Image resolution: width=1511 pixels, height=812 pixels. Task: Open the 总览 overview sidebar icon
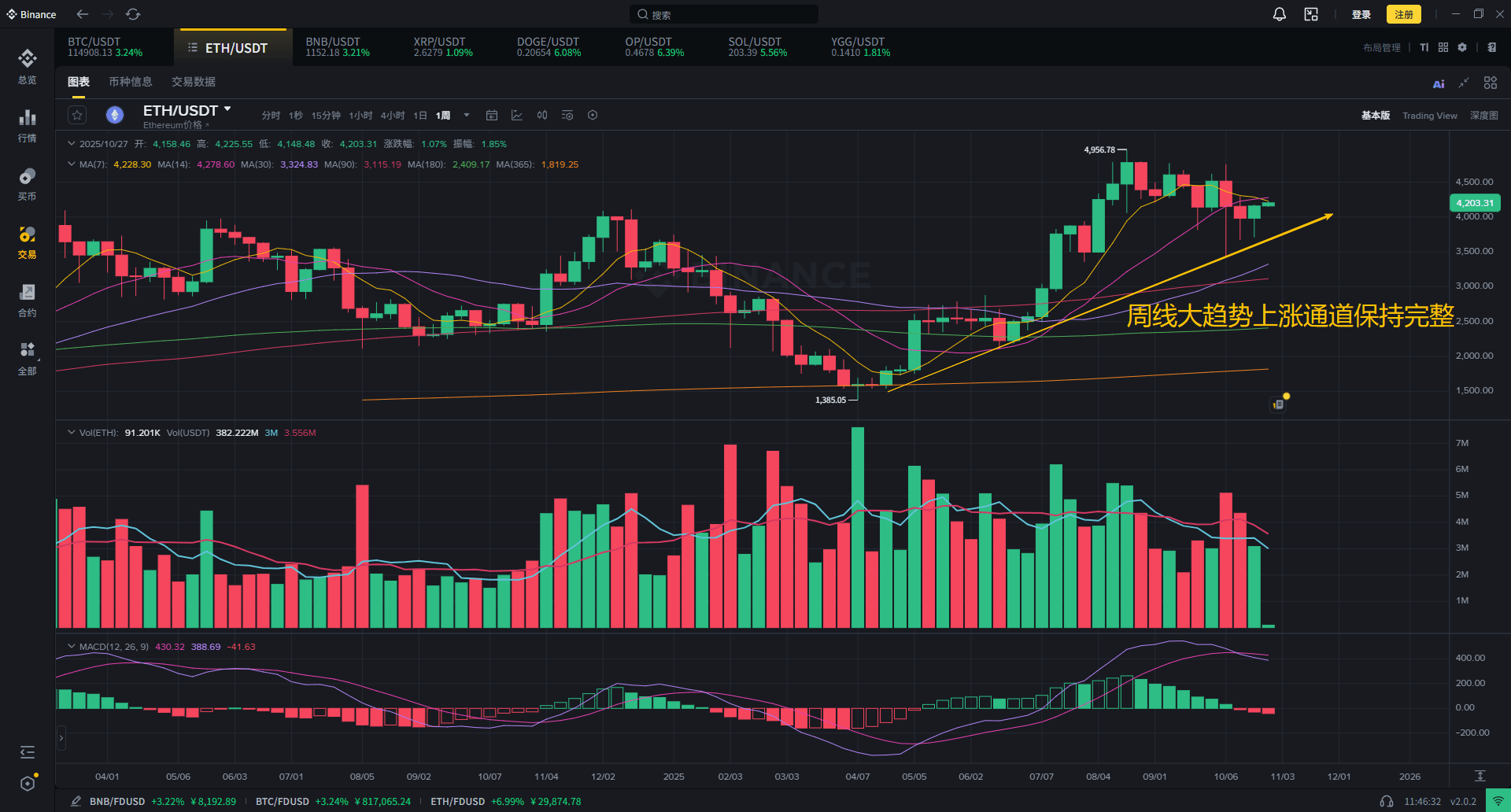tap(28, 66)
